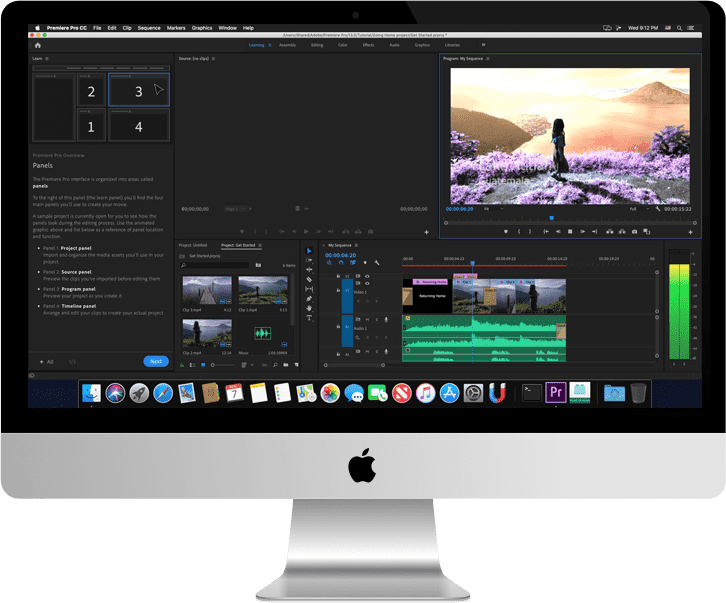Create new bin in Project panel

click(286, 365)
